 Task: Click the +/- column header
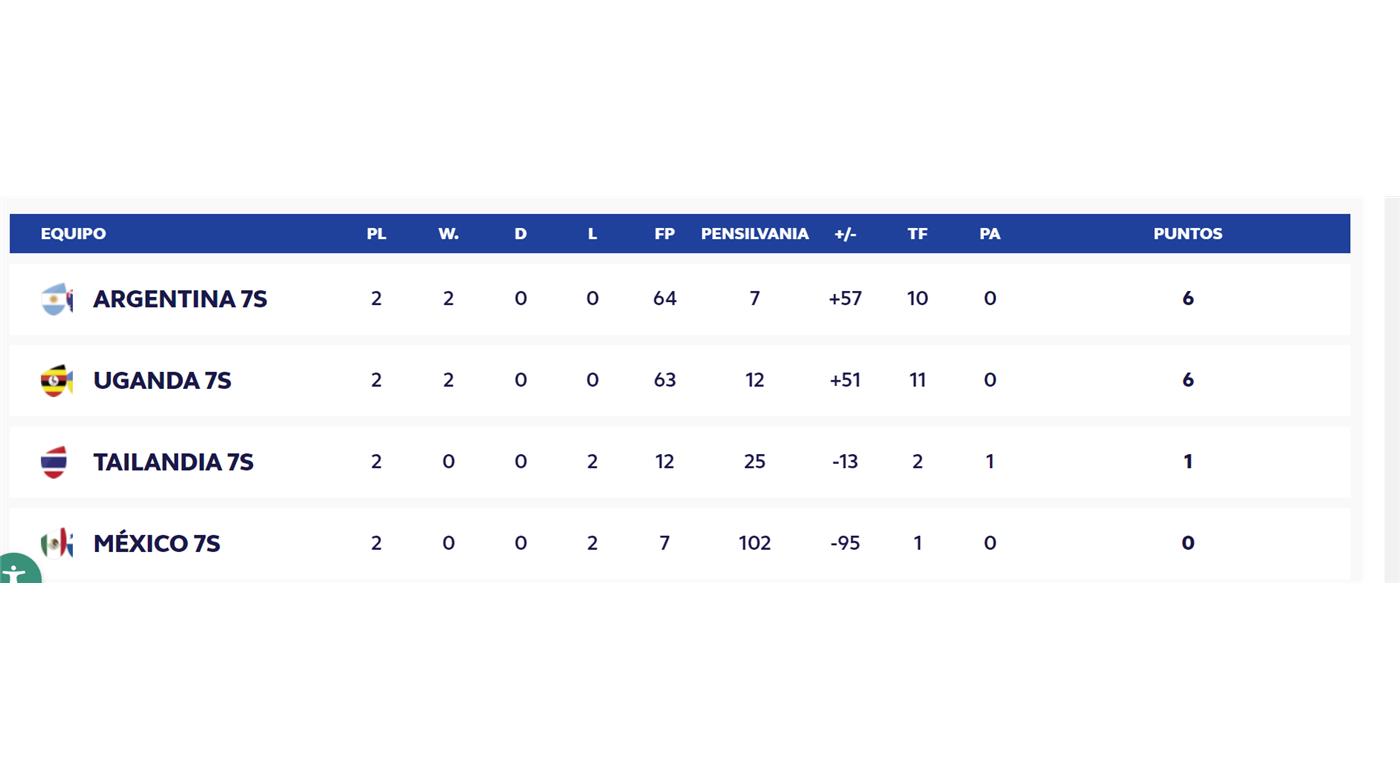coord(845,234)
